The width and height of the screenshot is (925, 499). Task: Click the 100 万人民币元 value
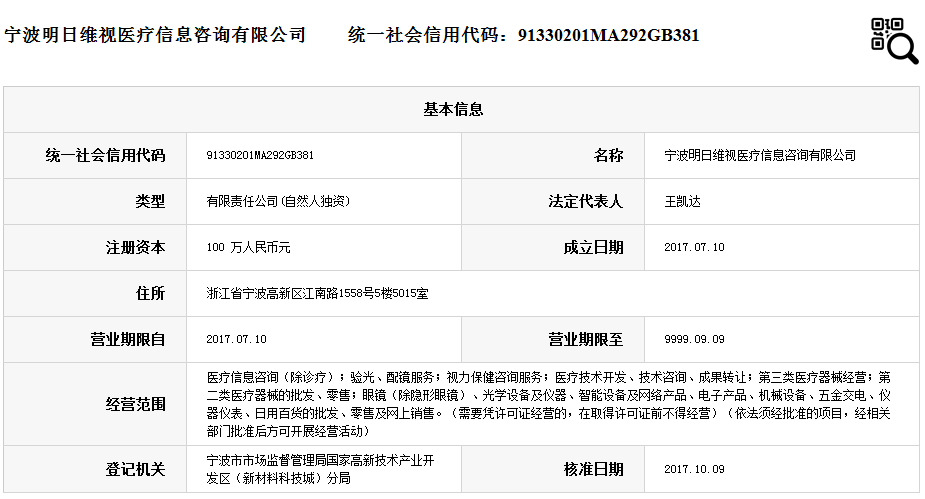pos(248,247)
